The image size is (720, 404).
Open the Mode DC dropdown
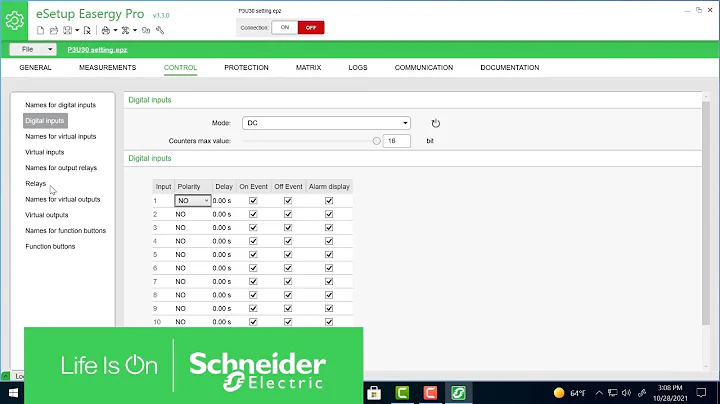point(326,123)
